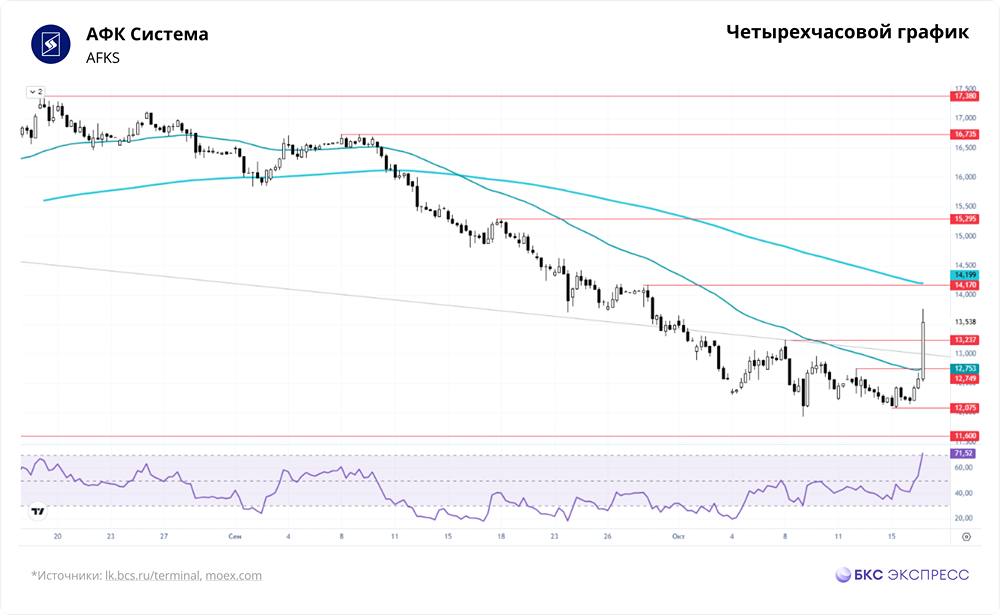This screenshot has height=615, width=1000.
Task: Select the 14,170 price level label
Action: tap(965, 285)
